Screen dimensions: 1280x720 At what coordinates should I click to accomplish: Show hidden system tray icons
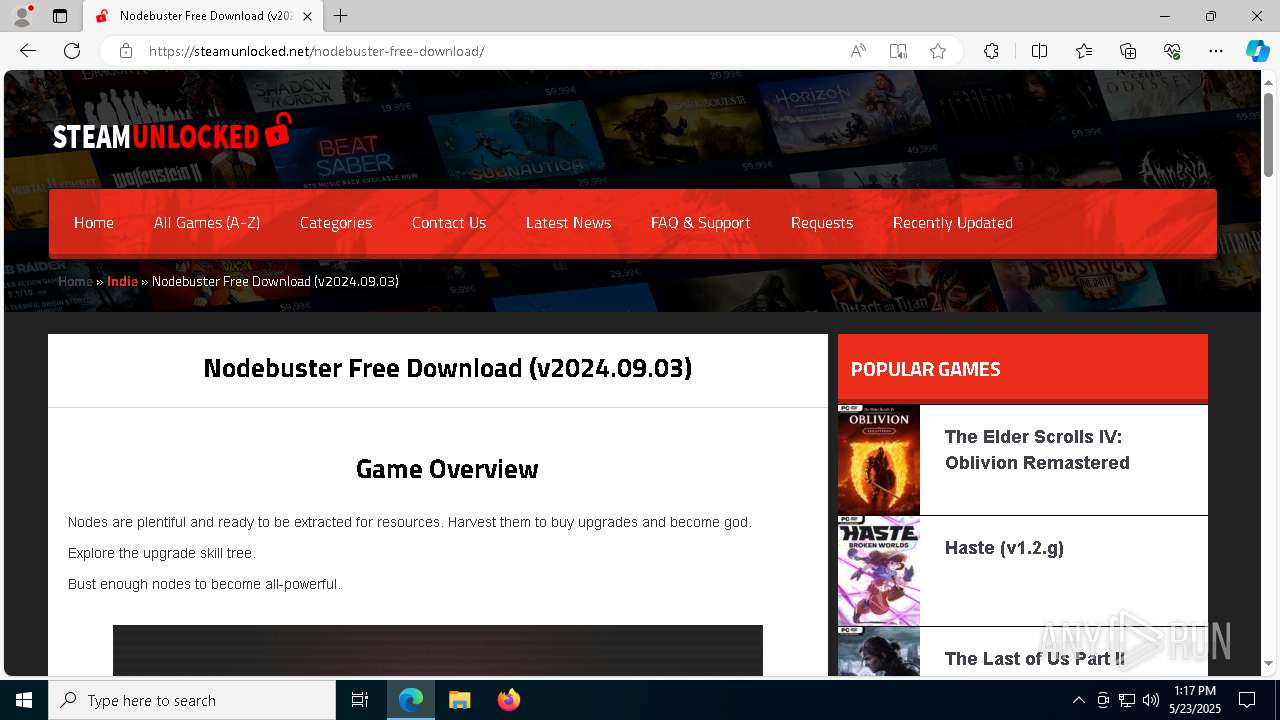click(1079, 700)
